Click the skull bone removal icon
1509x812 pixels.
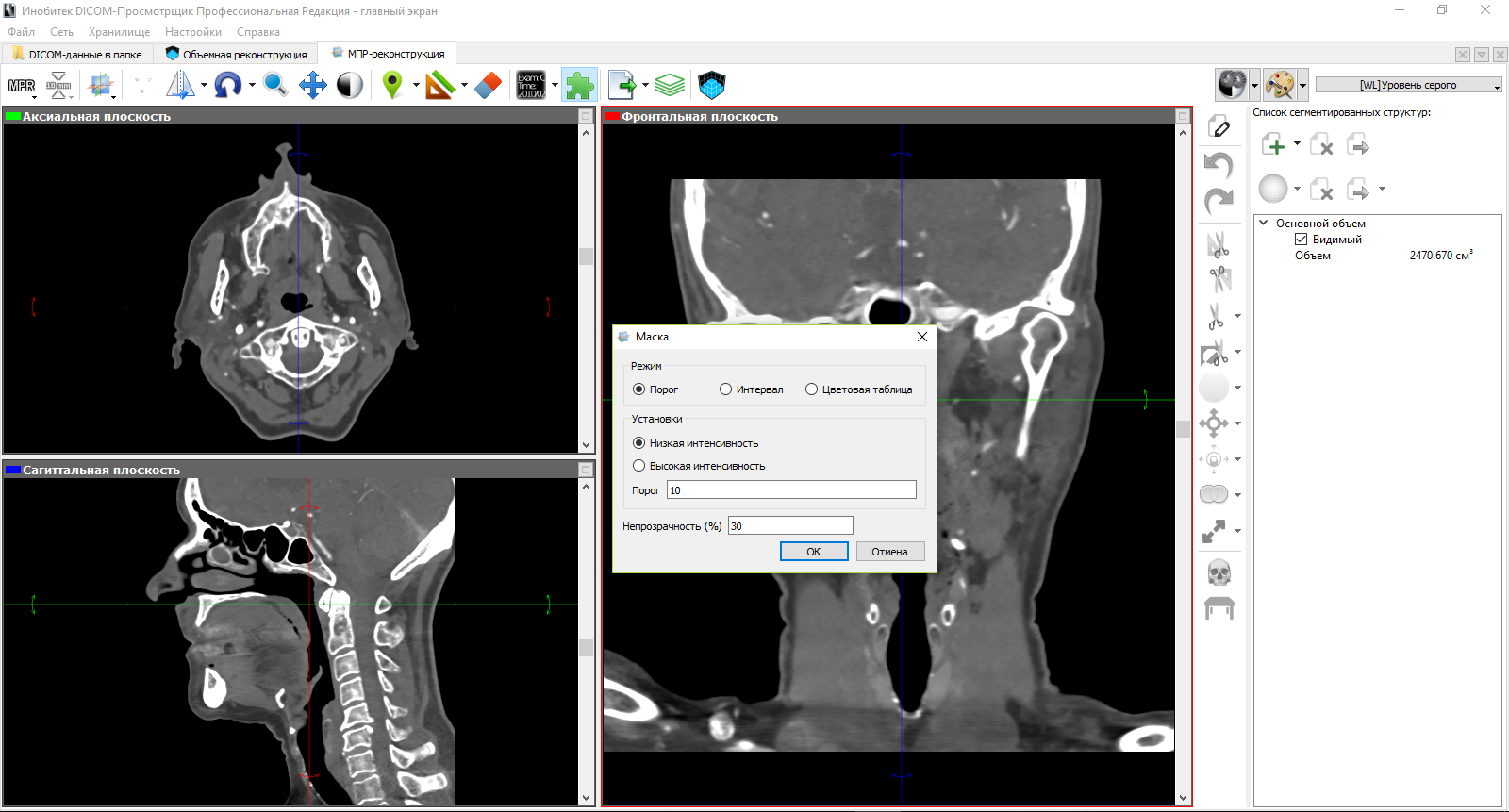(x=1219, y=572)
